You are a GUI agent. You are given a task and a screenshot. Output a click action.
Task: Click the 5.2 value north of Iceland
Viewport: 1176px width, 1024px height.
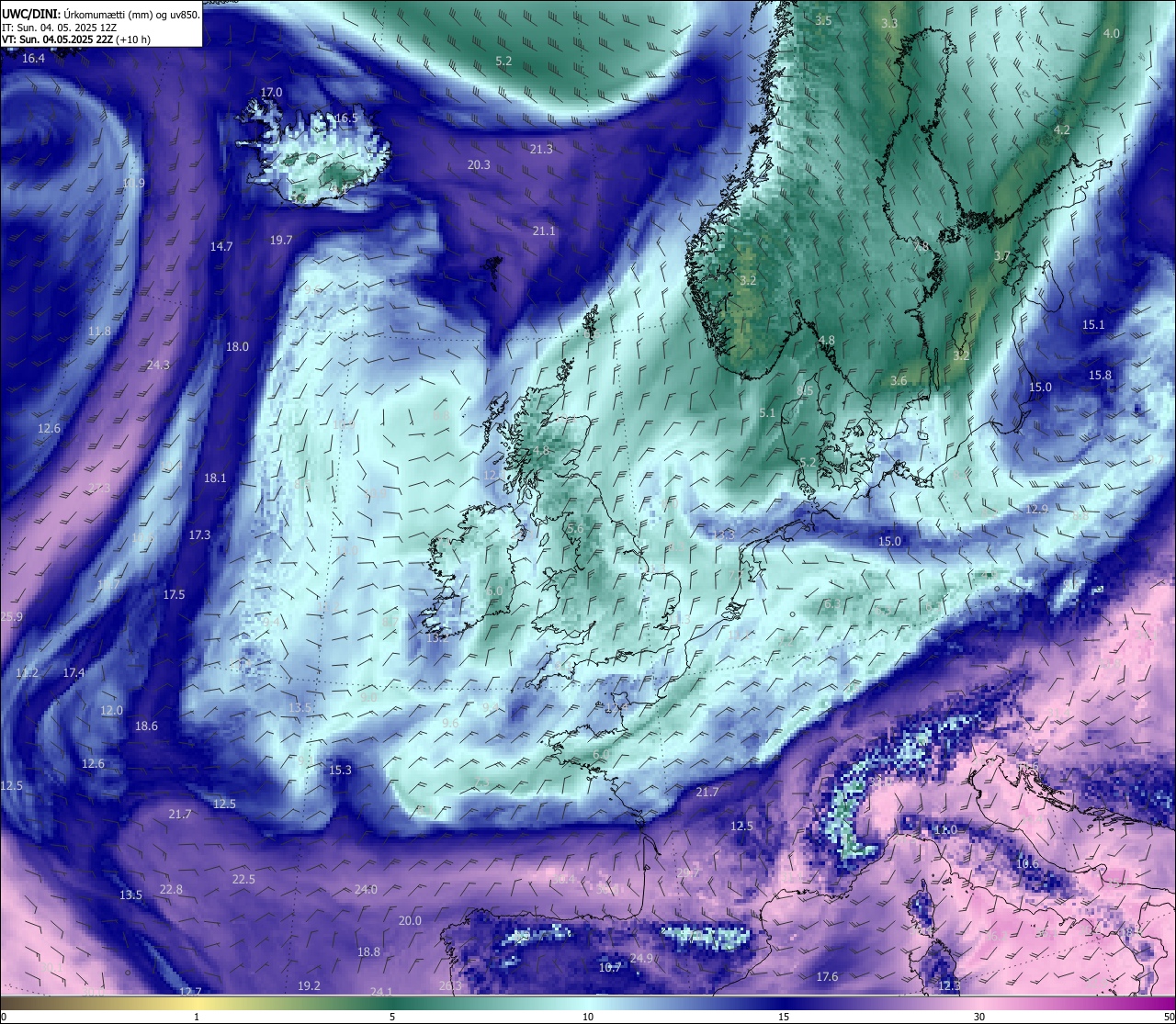(x=503, y=62)
